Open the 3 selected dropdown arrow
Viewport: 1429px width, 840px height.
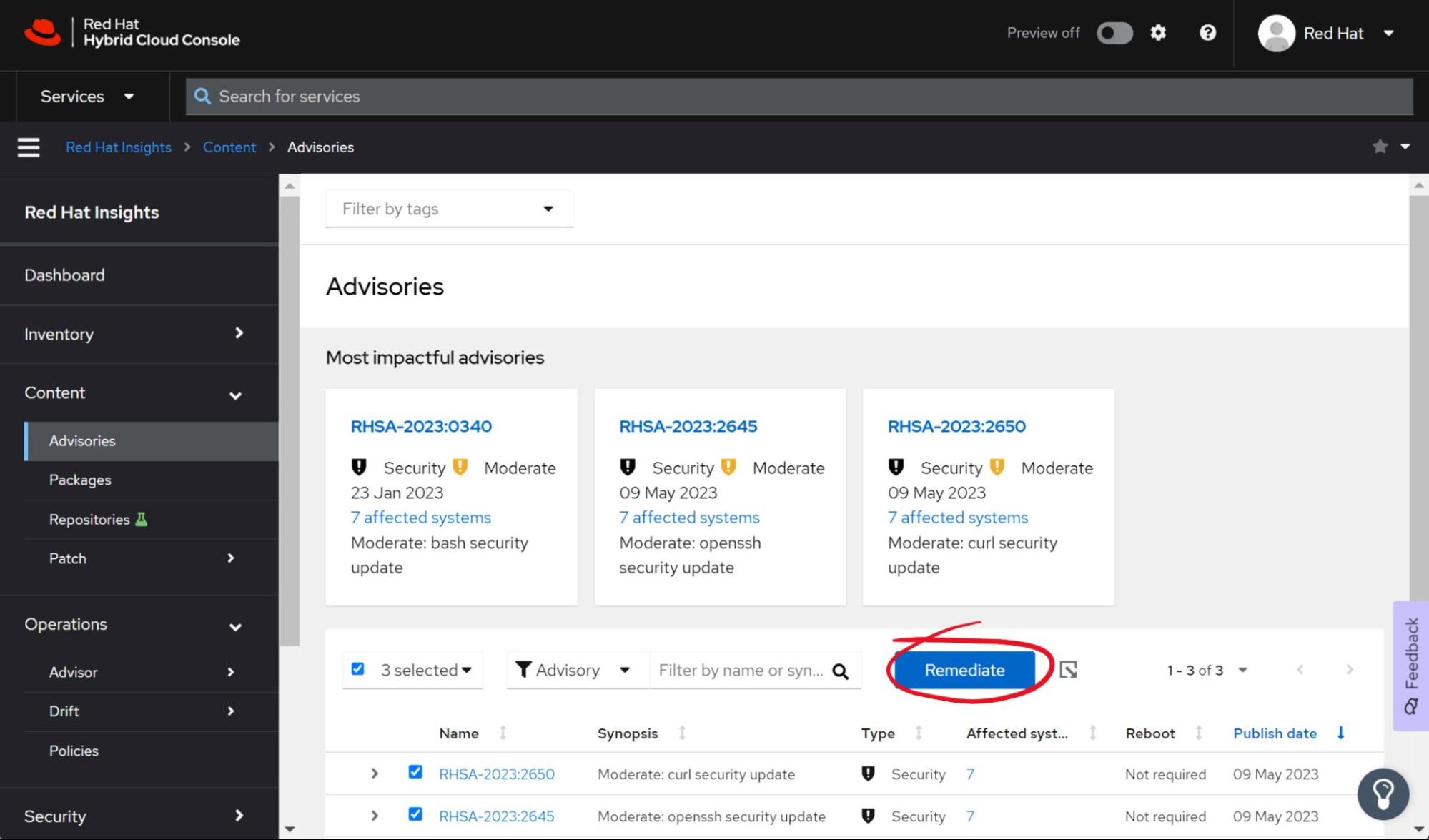click(467, 671)
